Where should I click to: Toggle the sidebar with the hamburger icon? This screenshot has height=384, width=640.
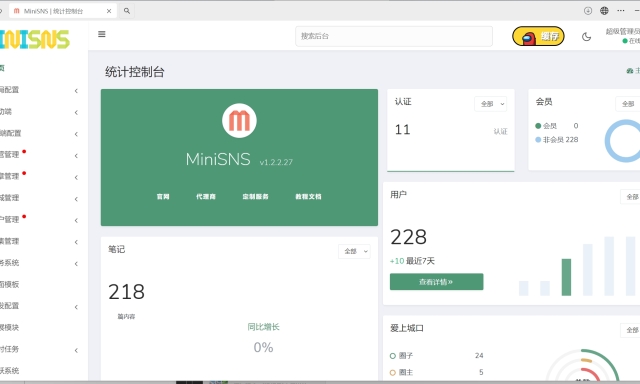coord(102,34)
